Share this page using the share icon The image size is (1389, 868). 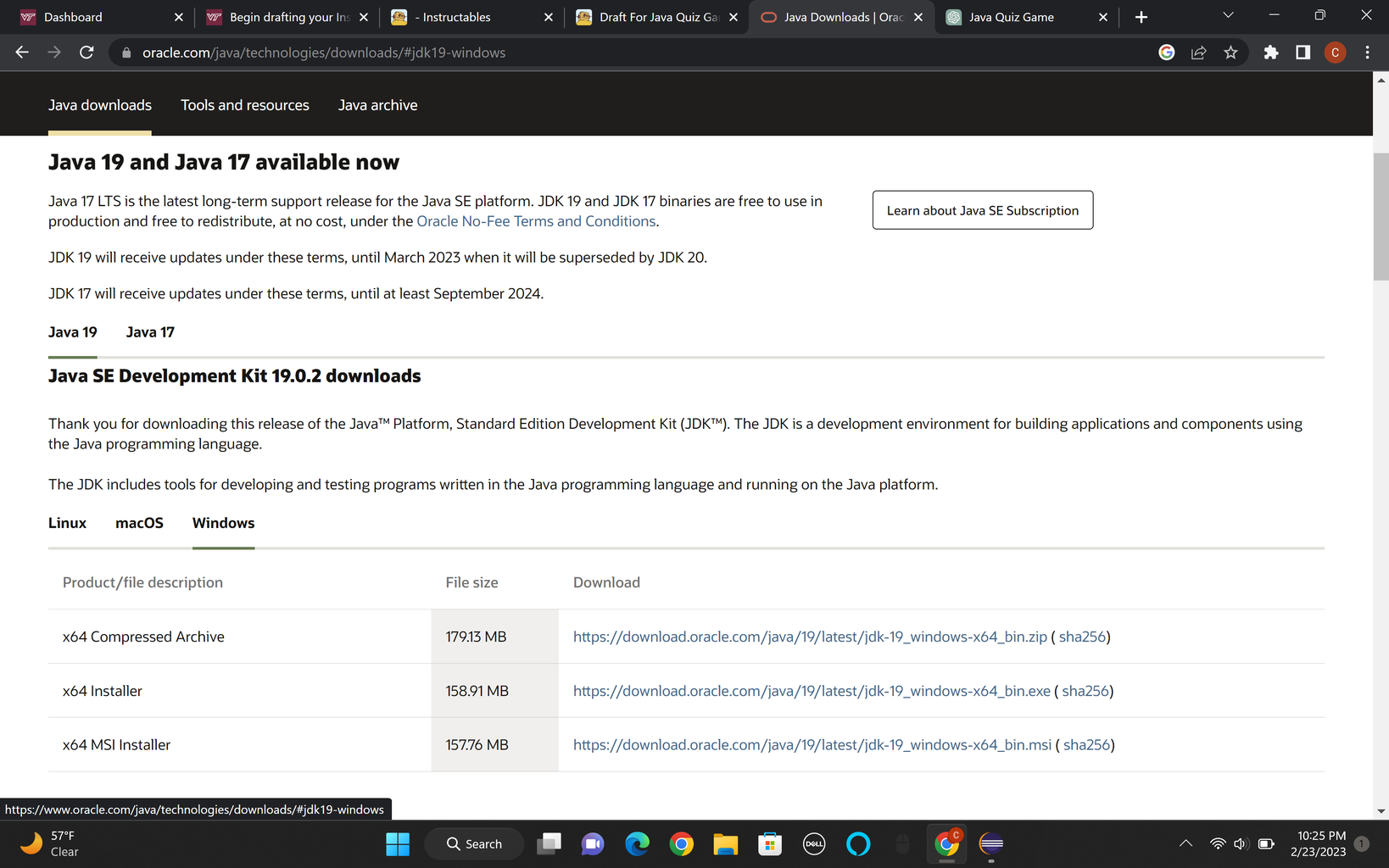coord(1199,53)
